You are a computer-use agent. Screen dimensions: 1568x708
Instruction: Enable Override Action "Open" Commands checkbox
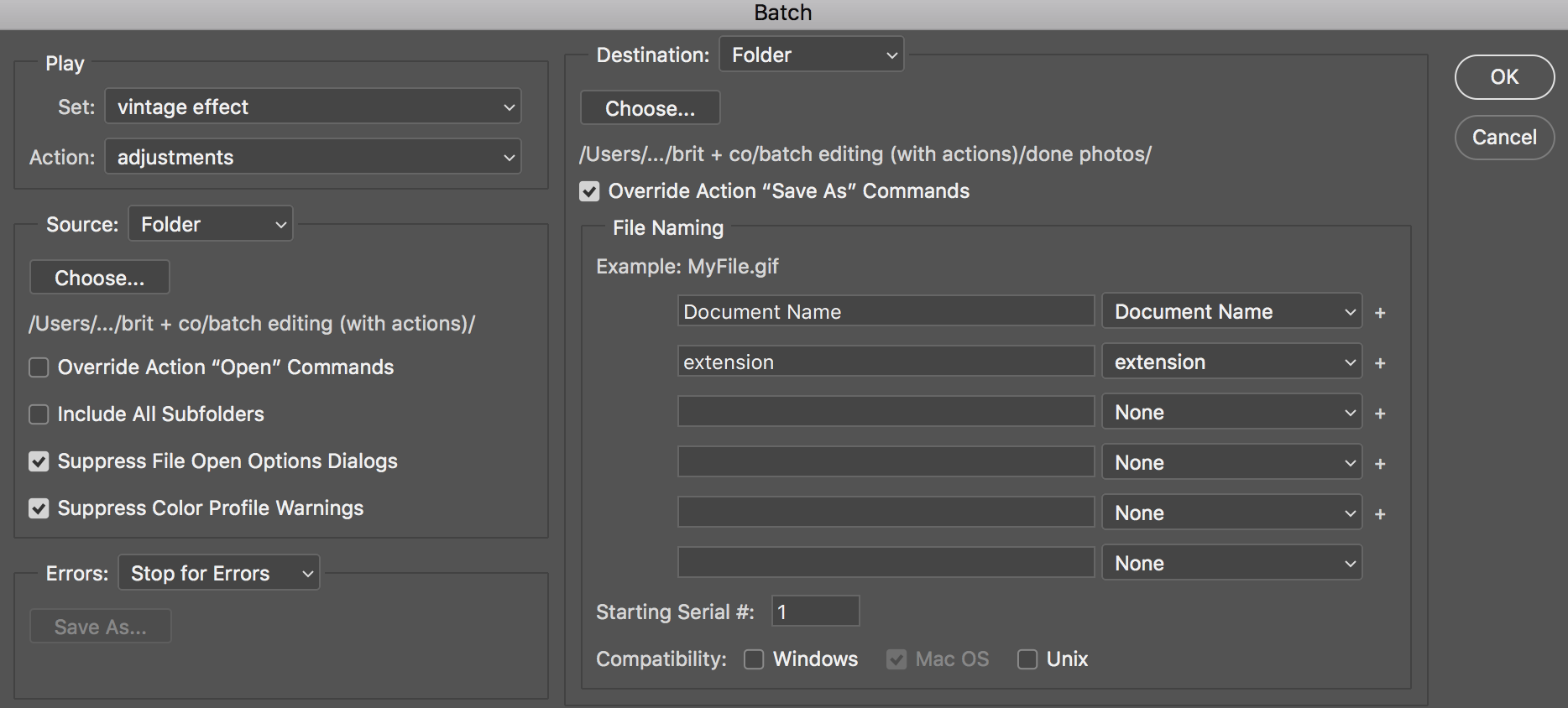tap(39, 367)
